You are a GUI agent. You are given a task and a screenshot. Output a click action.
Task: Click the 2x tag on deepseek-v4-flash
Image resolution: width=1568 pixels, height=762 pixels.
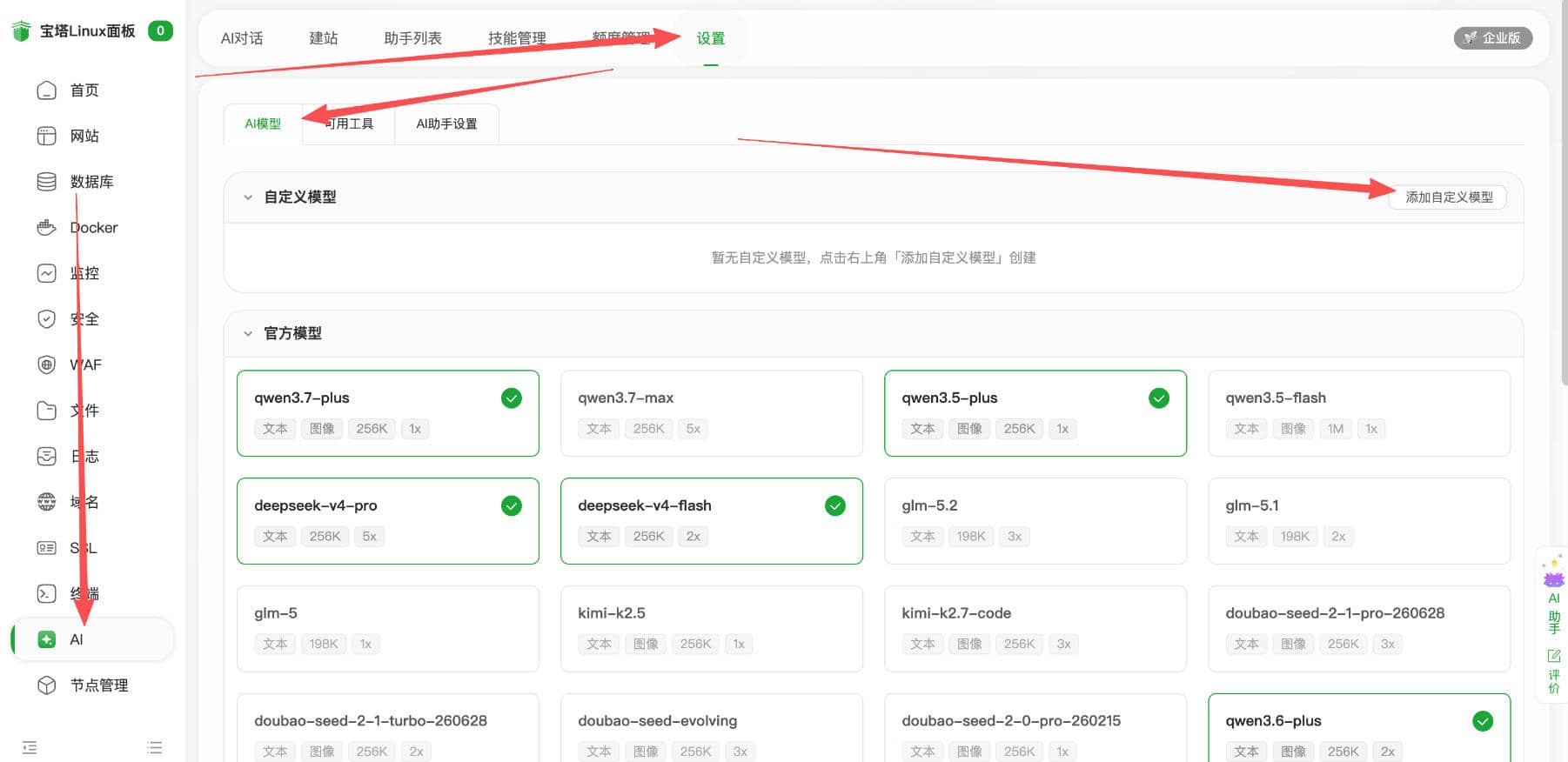694,537
